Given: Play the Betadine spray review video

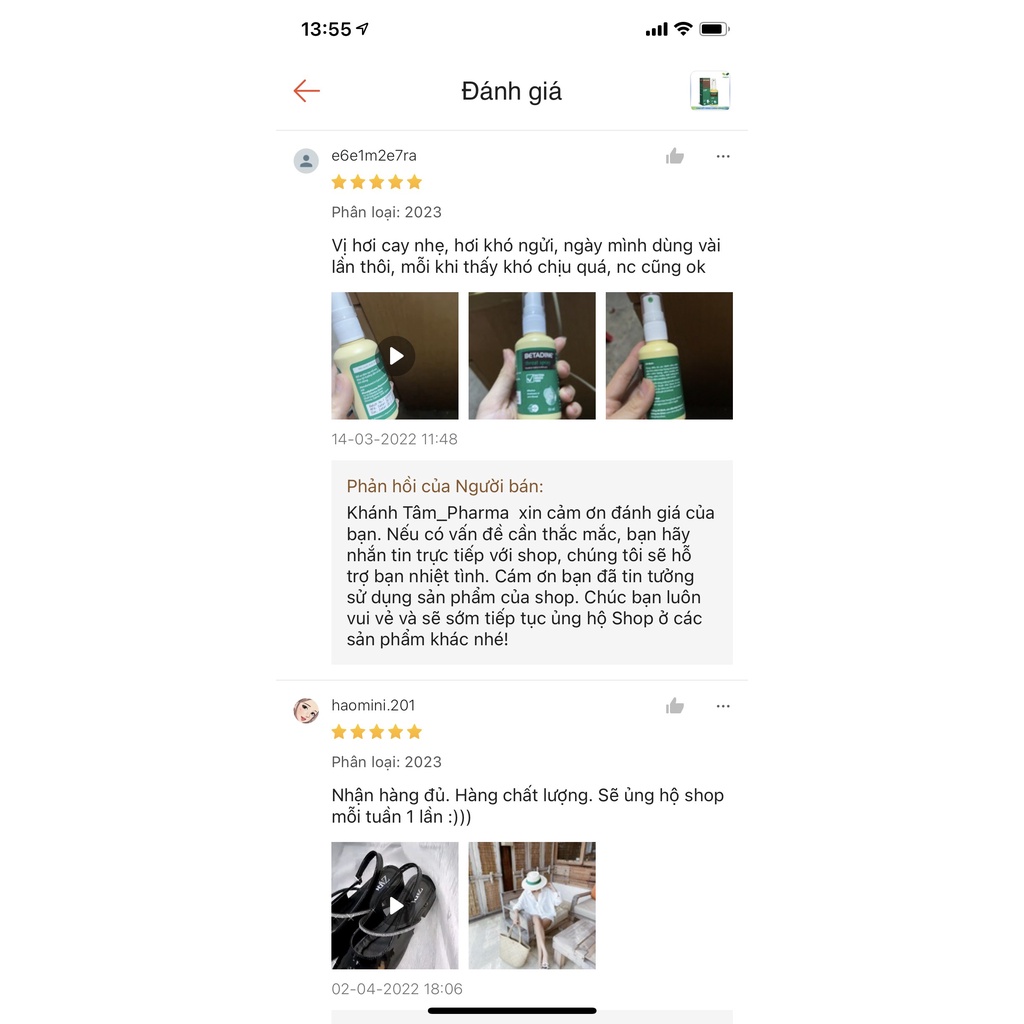Looking at the screenshot, I should 395,356.
